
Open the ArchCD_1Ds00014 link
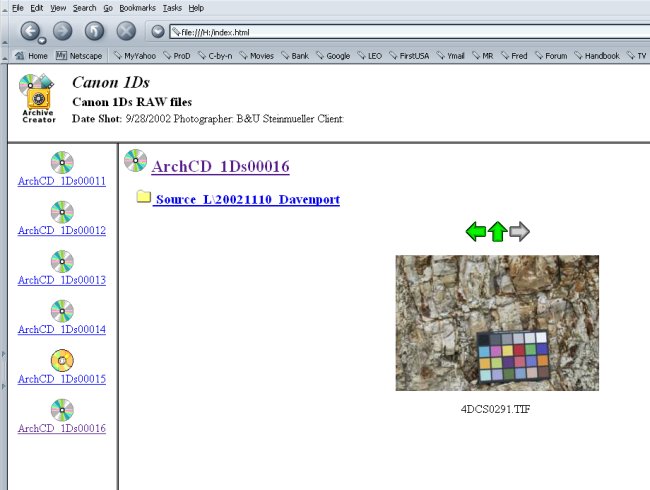62,330
